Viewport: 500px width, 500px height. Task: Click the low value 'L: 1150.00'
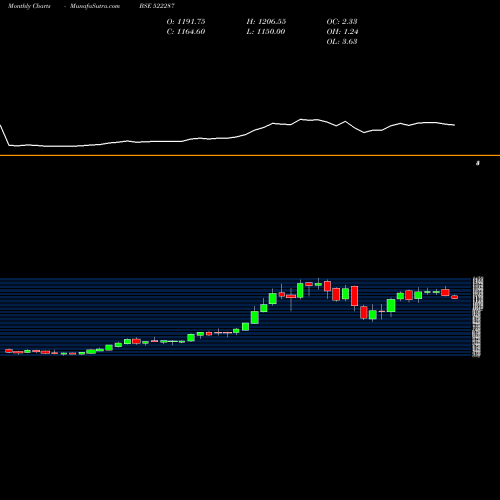click(266, 32)
